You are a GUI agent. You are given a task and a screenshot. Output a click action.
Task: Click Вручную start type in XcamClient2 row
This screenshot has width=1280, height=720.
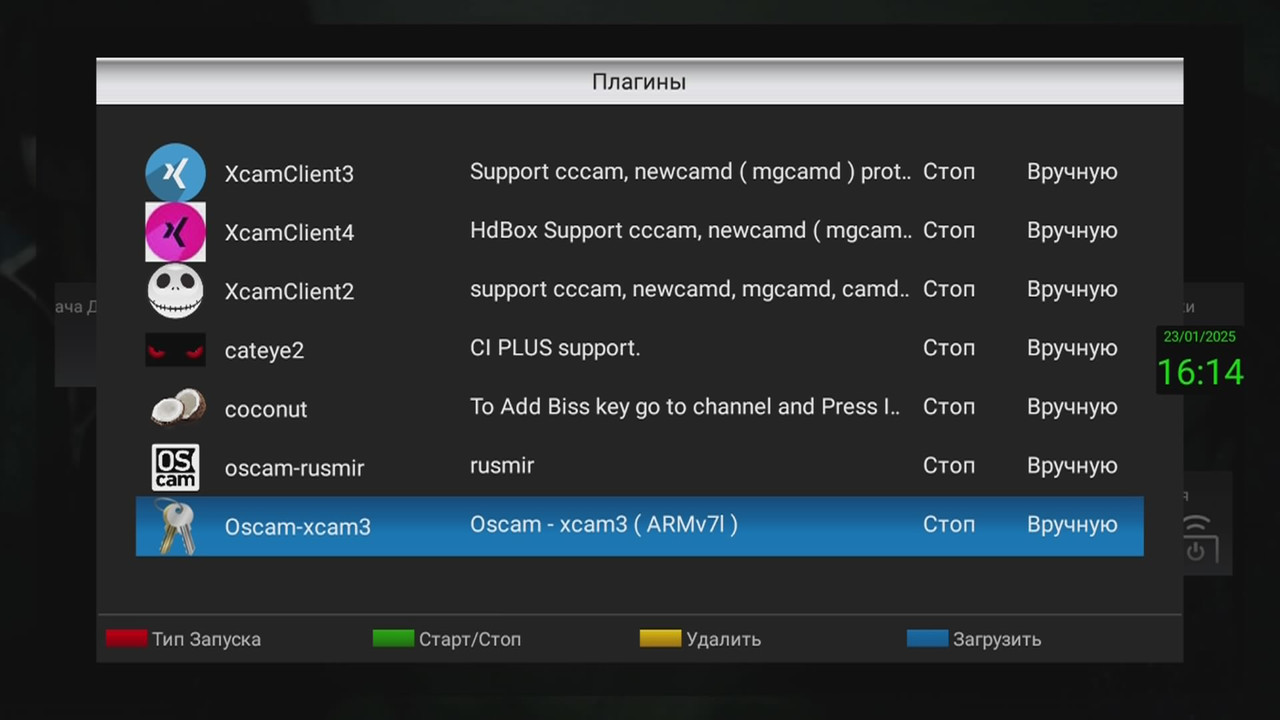click(x=1072, y=291)
